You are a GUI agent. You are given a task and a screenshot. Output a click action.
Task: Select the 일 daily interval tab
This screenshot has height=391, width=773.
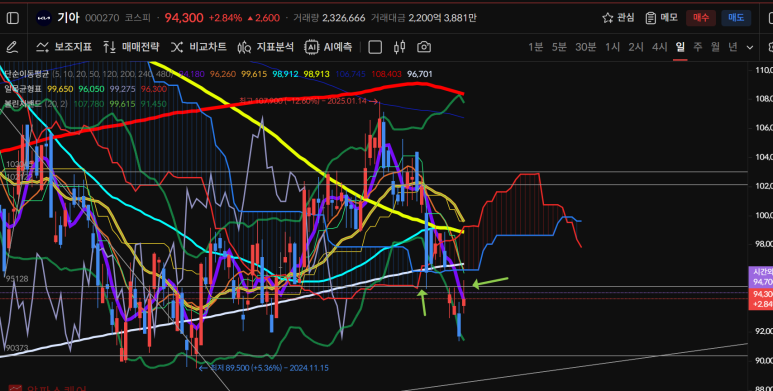tap(680, 47)
